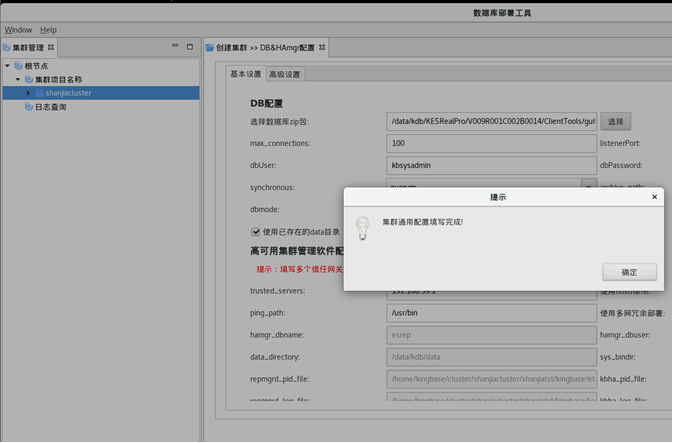
Task: Collapse the 集群项目名称 tree node
Action: point(18,80)
